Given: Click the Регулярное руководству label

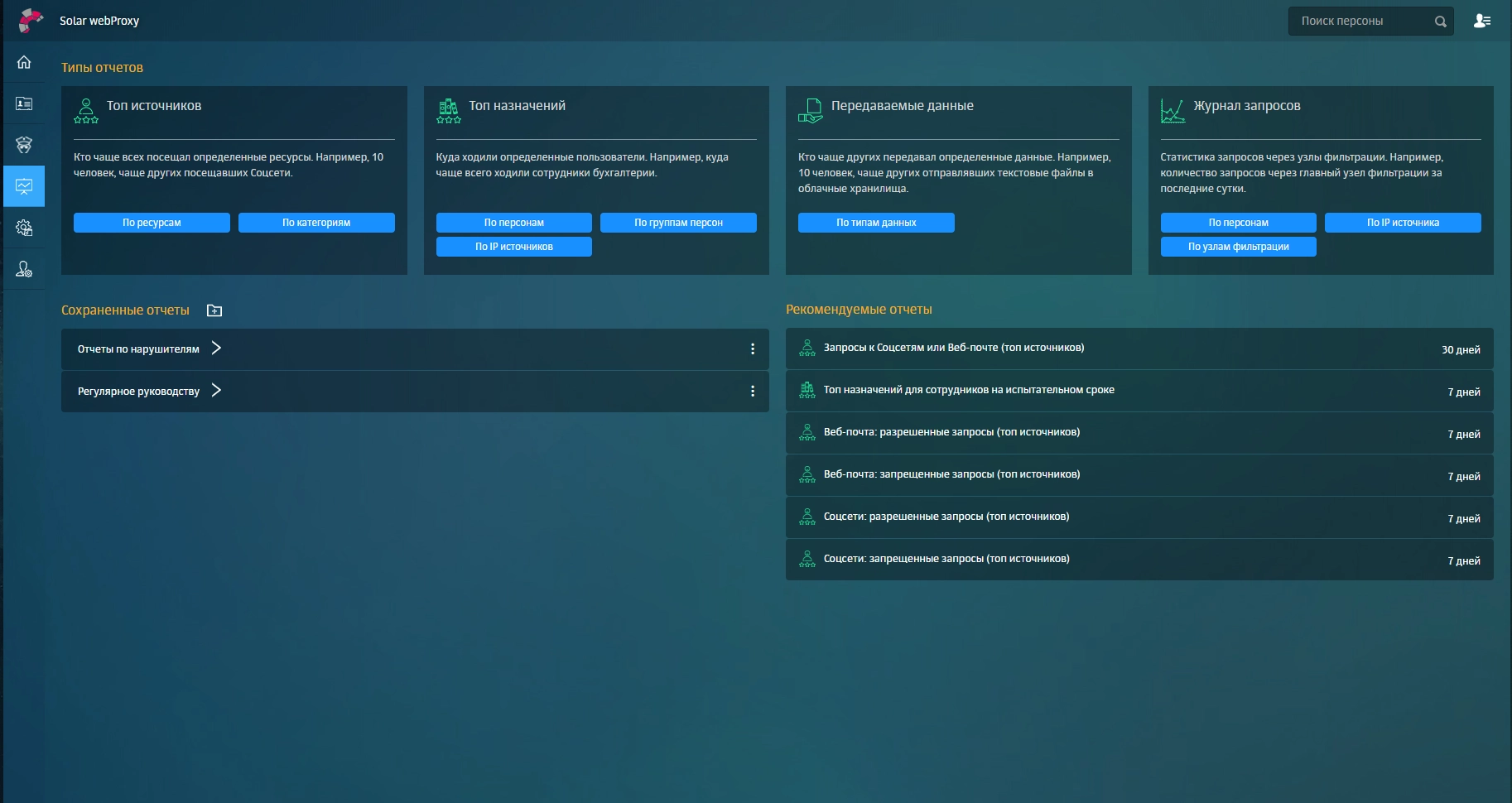Looking at the screenshot, I should coord(138,392).
